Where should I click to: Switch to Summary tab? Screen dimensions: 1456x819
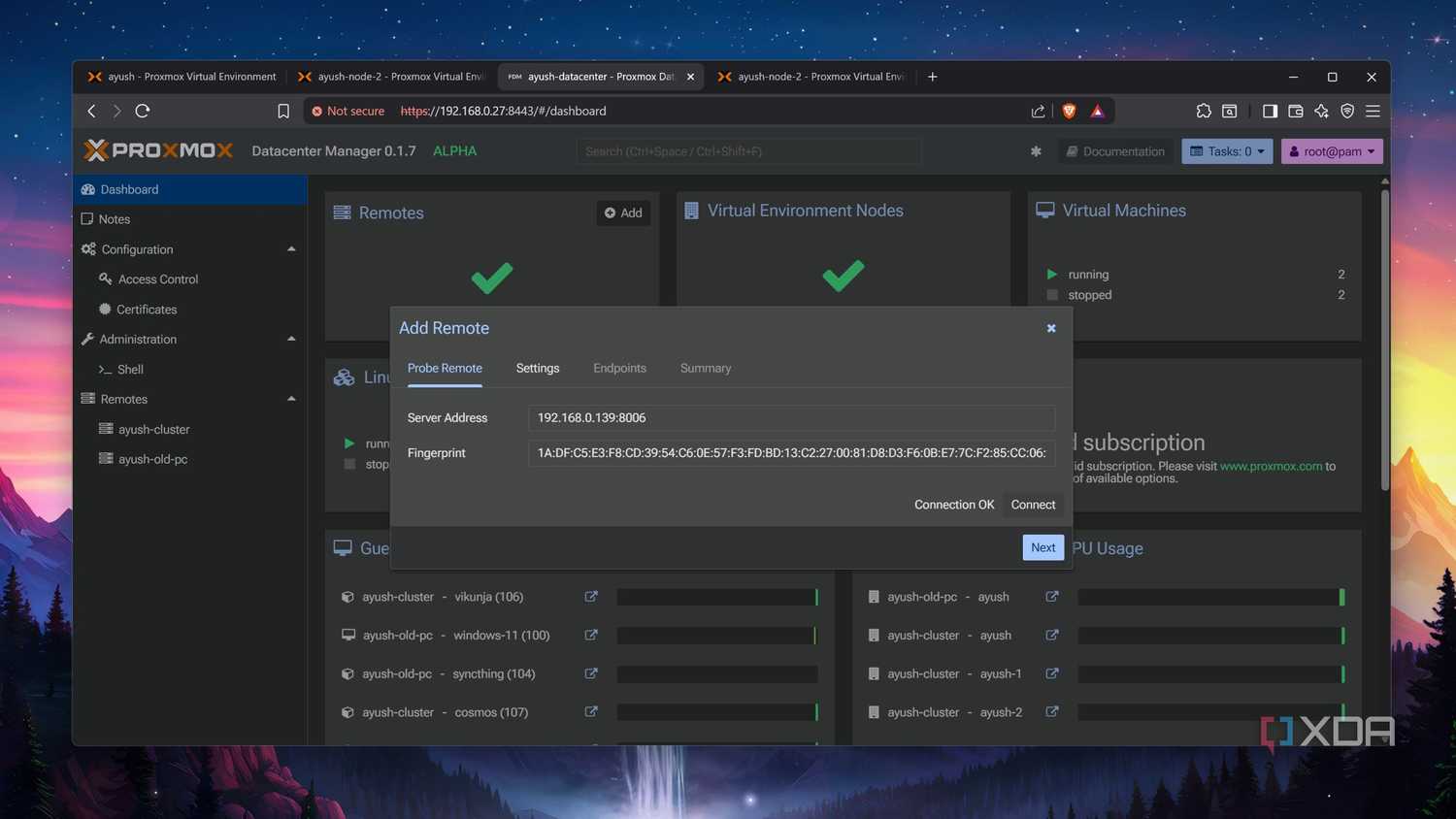tap(706, 369)
